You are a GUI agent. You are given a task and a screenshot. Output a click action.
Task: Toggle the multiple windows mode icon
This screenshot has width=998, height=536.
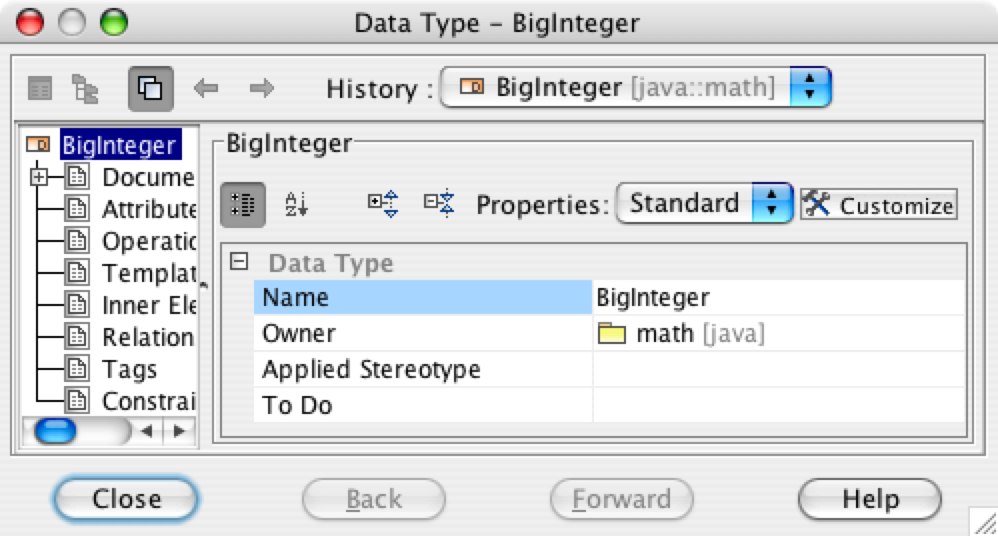tap(151, 88)
